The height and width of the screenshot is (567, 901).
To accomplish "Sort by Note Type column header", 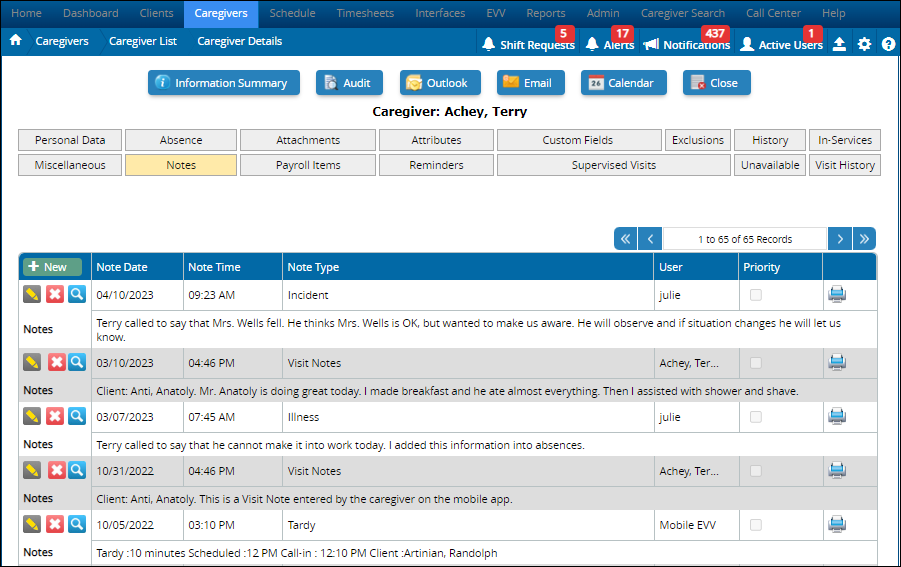I will [313, 267].
